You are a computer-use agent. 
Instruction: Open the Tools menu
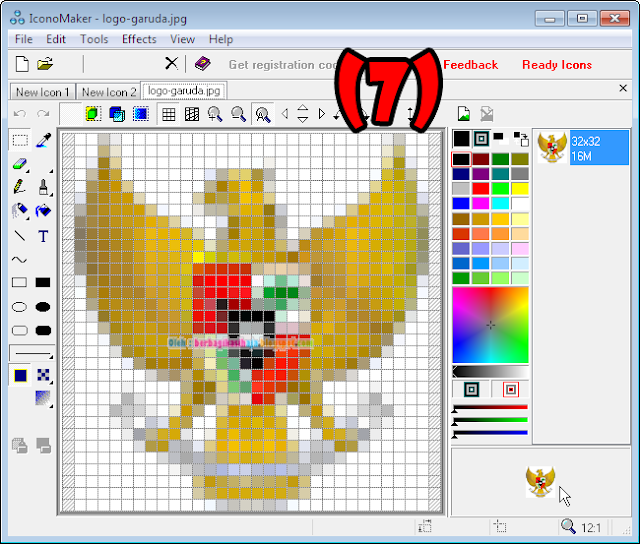(x=94, y=39)
